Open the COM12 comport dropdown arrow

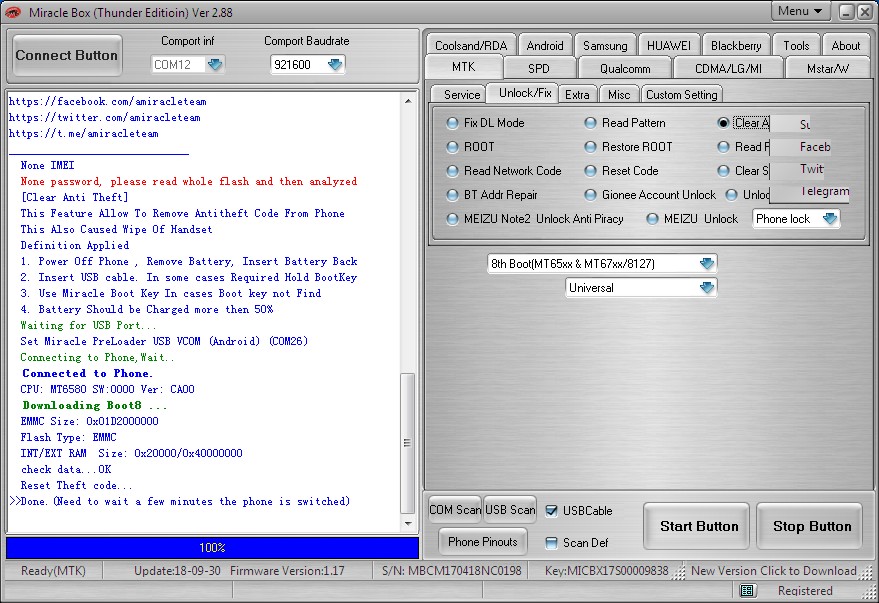tap(215, 64)
